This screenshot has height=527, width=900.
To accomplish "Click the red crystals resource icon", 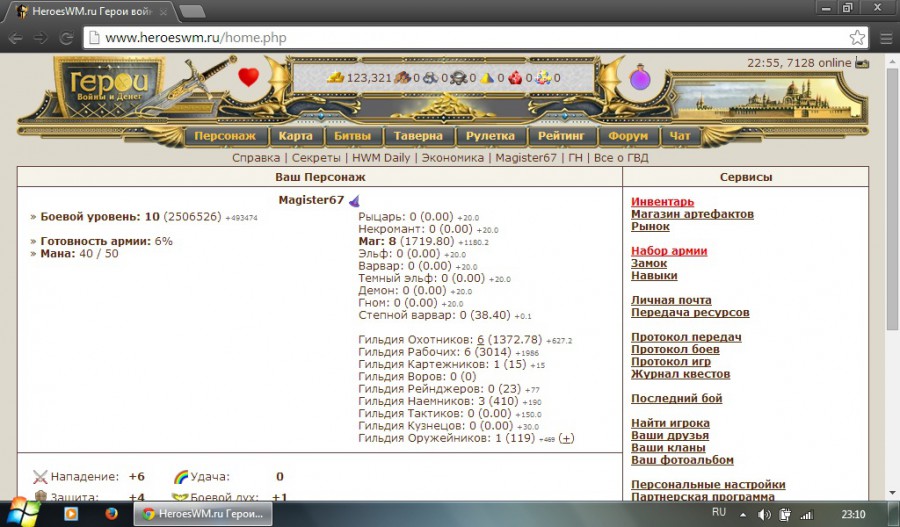I will point(515,78).
